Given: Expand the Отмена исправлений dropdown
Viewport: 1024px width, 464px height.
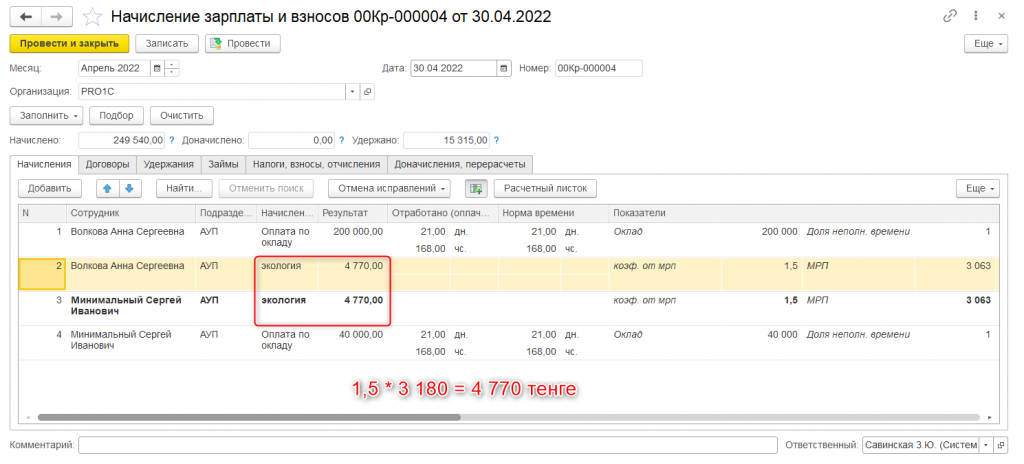Looking at the screenshot, I should (394, 188).
